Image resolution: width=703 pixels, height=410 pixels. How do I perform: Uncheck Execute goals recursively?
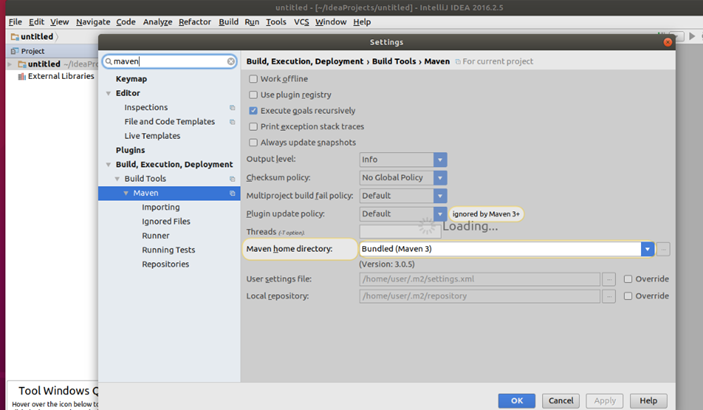[253, 111]
